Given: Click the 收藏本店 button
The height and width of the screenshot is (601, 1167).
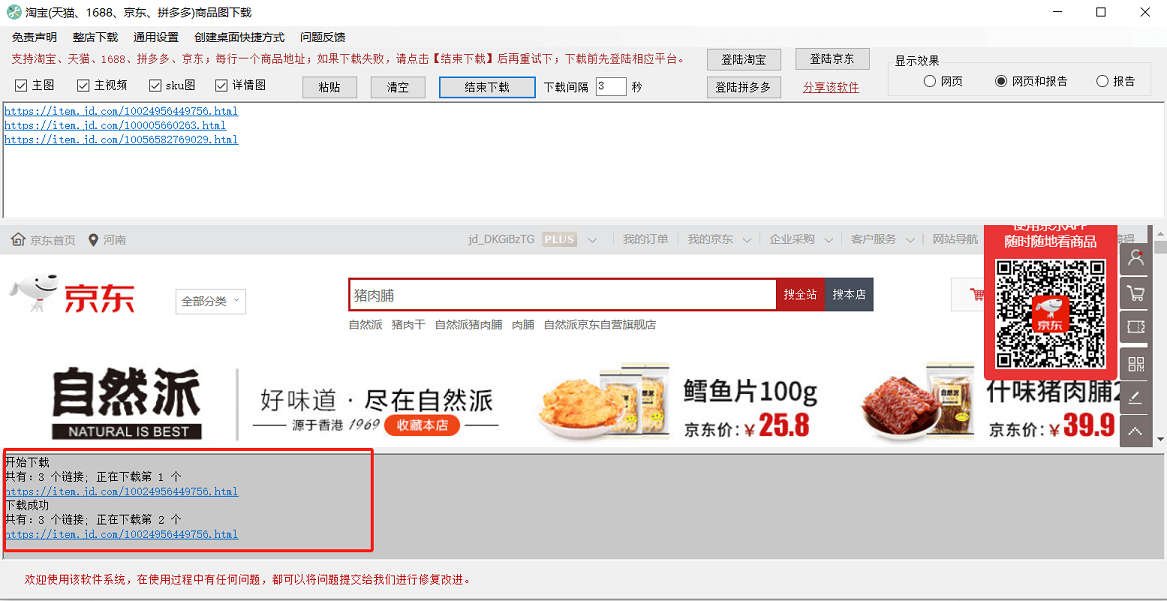Looking at the screenshot, I should (422, 425).
